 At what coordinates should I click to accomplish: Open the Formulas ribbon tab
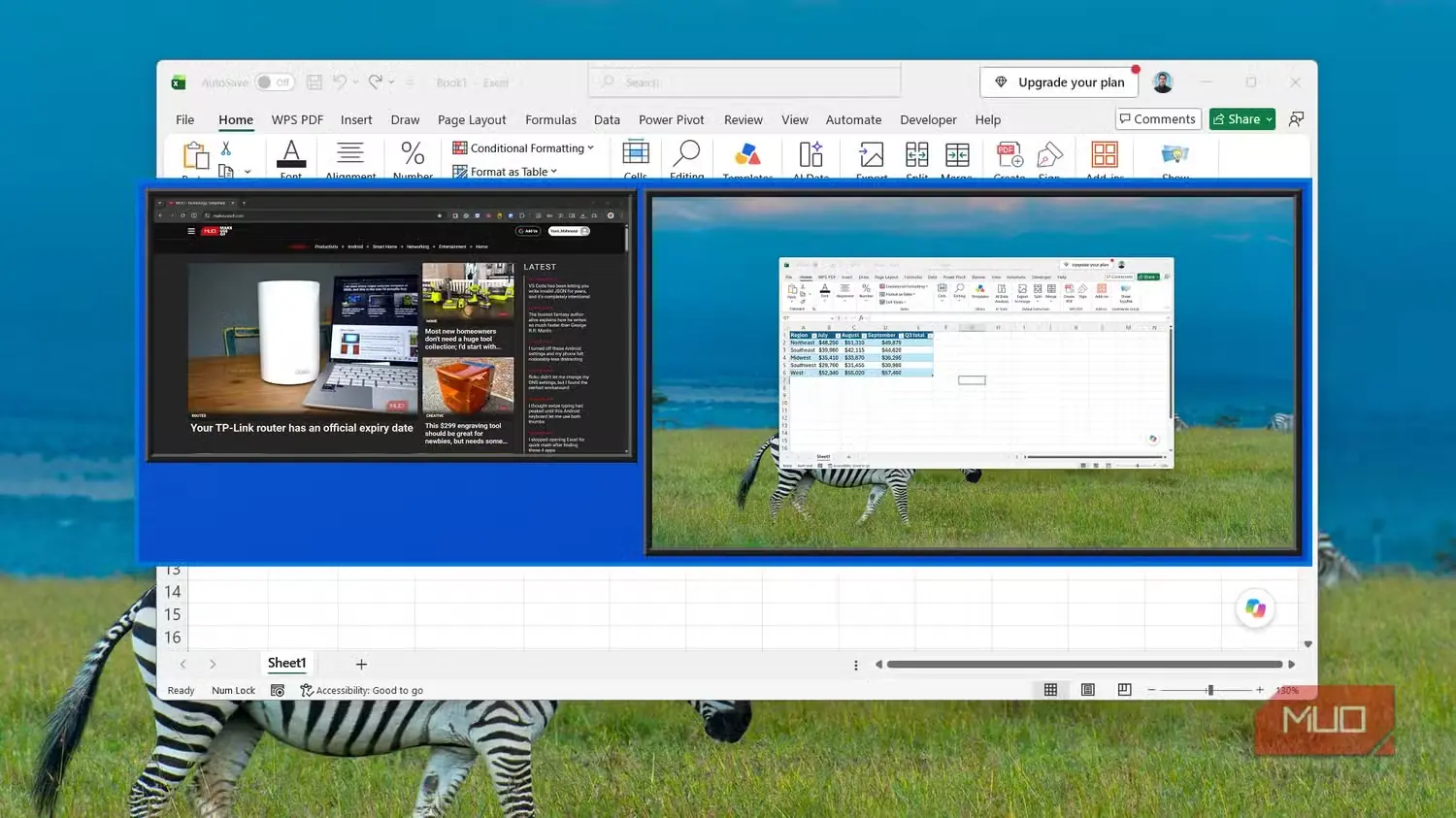click(550, 120)
